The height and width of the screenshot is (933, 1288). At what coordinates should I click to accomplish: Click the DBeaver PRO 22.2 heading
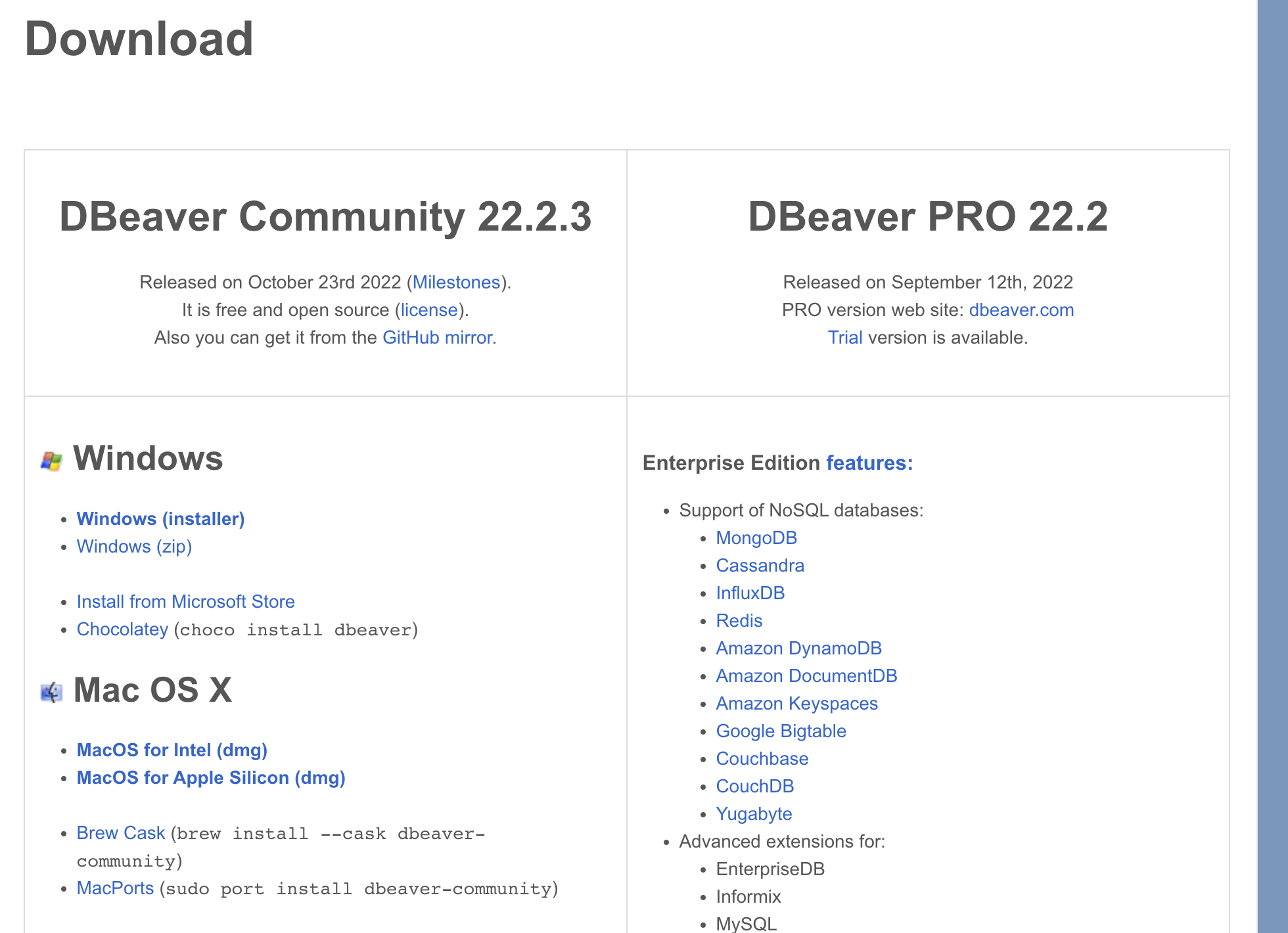(x=928, y=217)
